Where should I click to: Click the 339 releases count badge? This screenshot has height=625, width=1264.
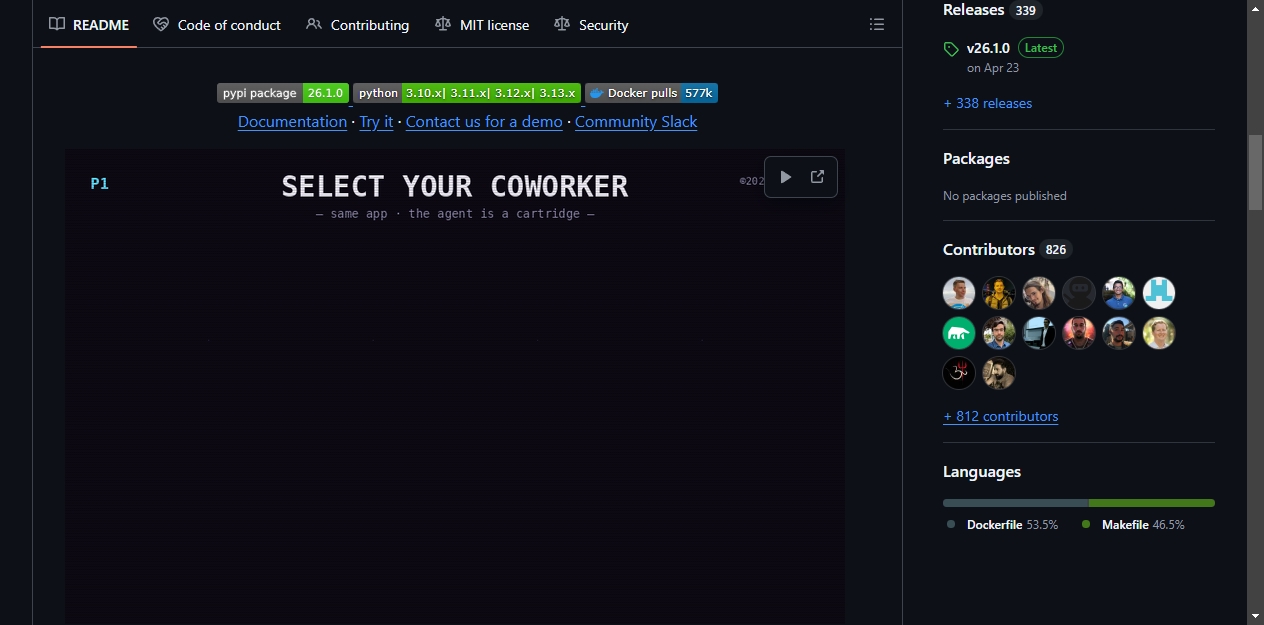click(1026, 10)
